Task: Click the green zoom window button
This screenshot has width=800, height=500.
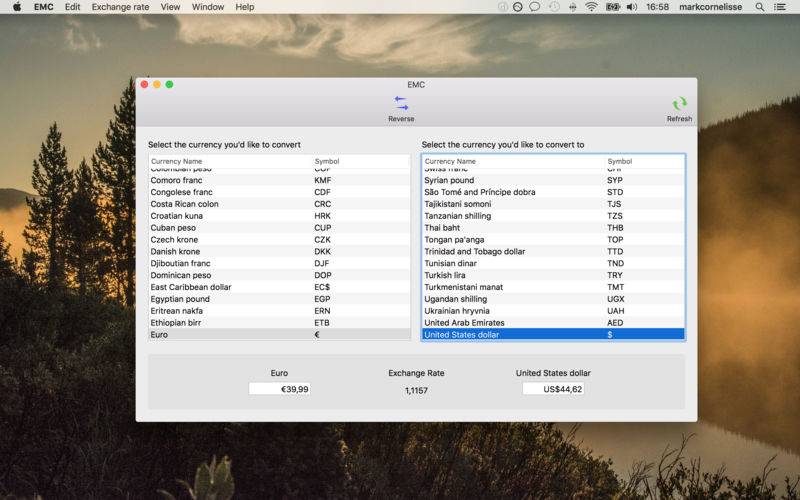Action: pyautogui.click(x=169, y=84)
